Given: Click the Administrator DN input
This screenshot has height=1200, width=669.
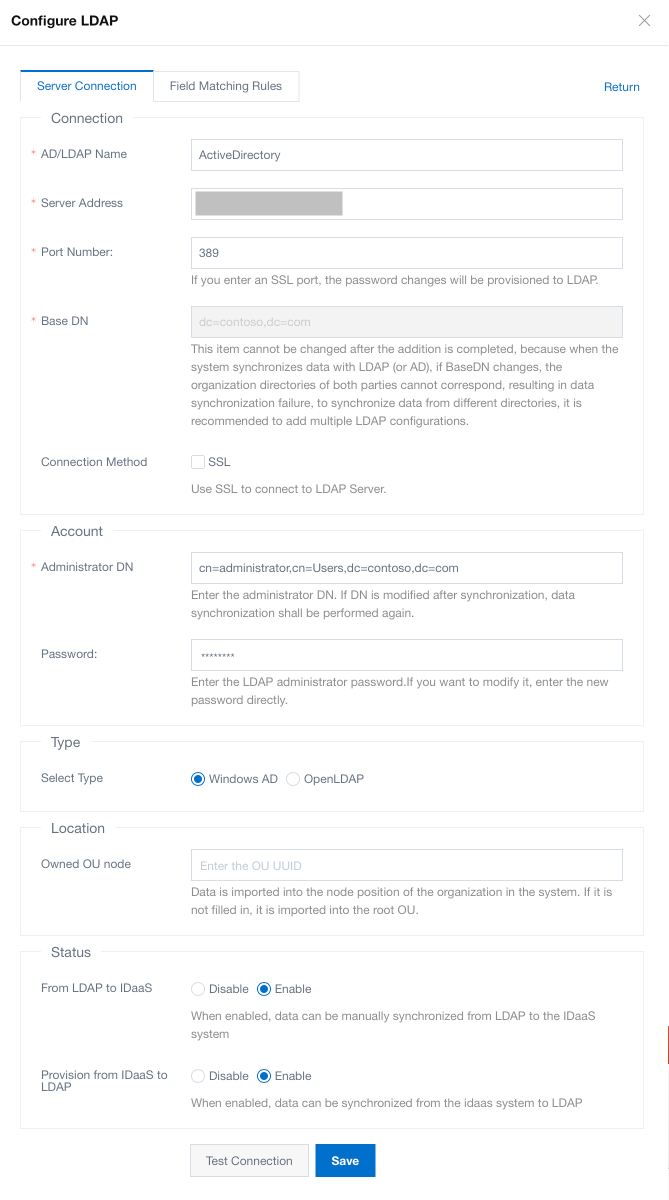Looking at the screenshot, I should coord(406,568).
